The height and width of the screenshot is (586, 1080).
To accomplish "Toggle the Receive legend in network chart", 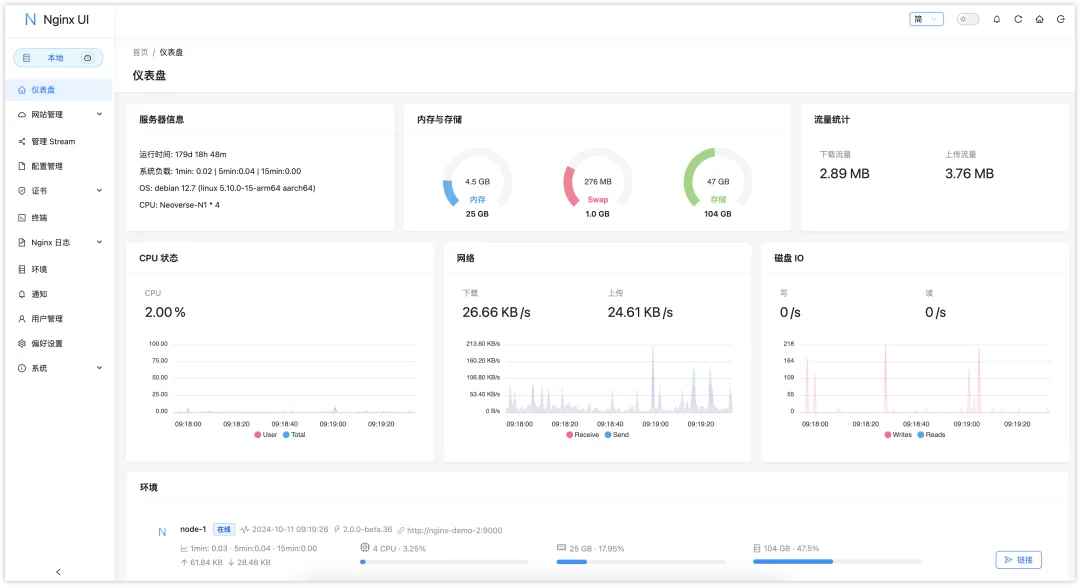I will (x=583, y=435).
